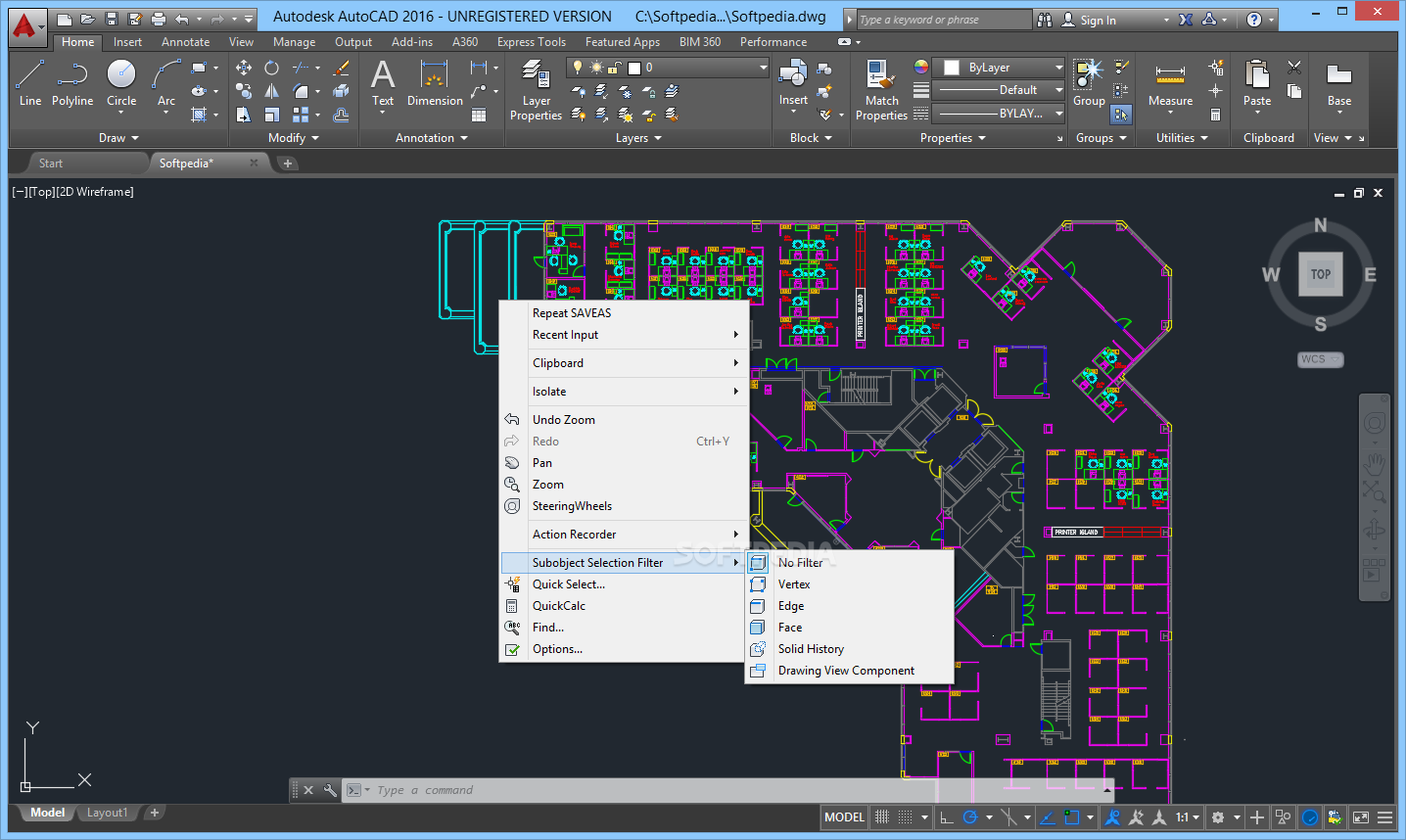Switch to the Annotate ribbon tab
The image size is (1406, 840).
186,42
